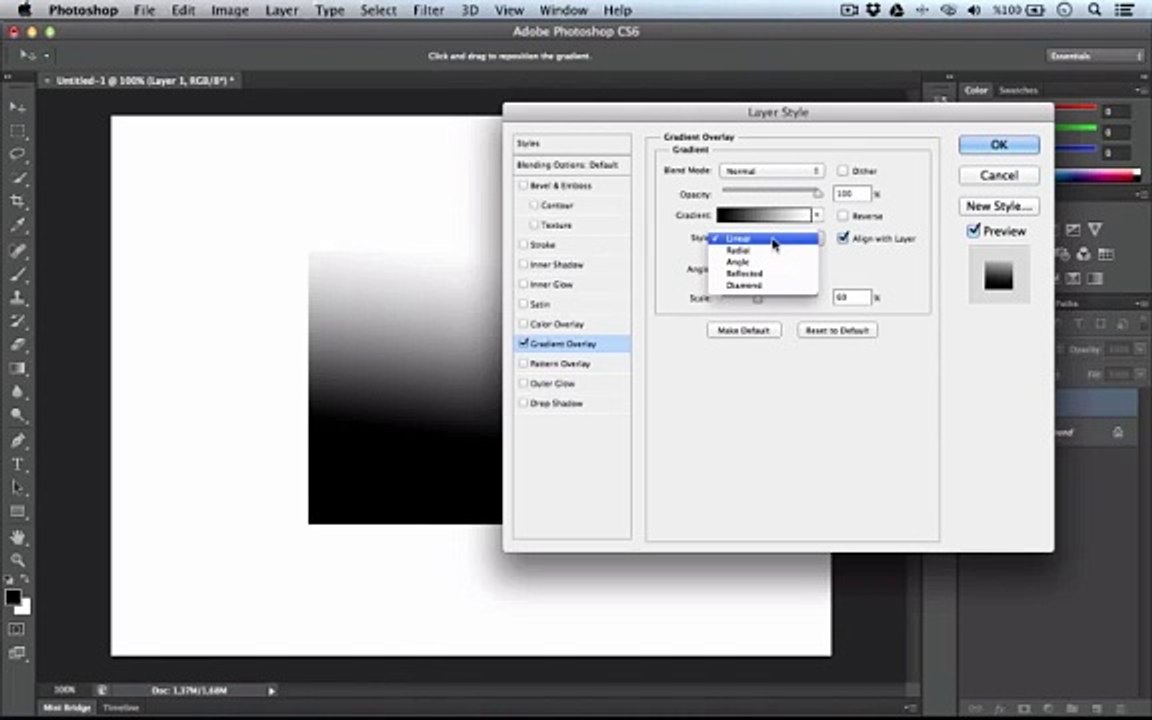Image resolution: width=1152 pixels, height=720 pixels.
Task: Select Blending Options: Default row
Action: pyautogui.click(x=572, y=165)
